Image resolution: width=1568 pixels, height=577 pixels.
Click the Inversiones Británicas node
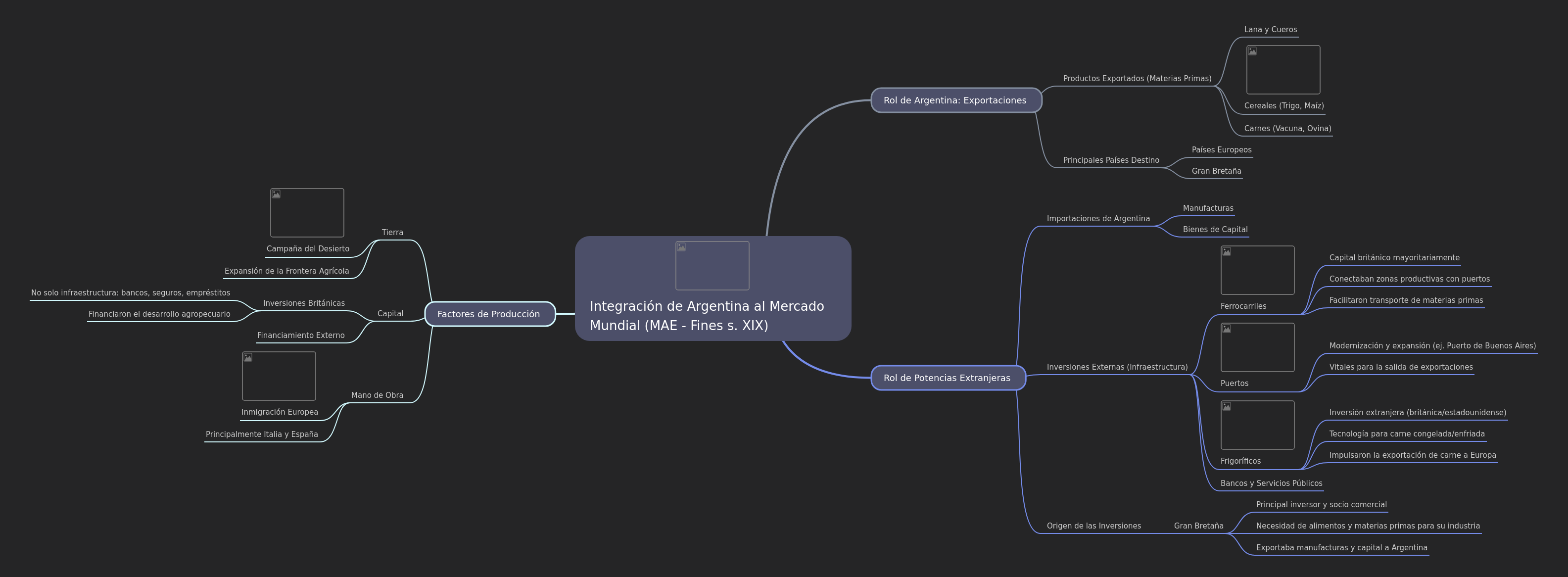click(x=304, y=303)
